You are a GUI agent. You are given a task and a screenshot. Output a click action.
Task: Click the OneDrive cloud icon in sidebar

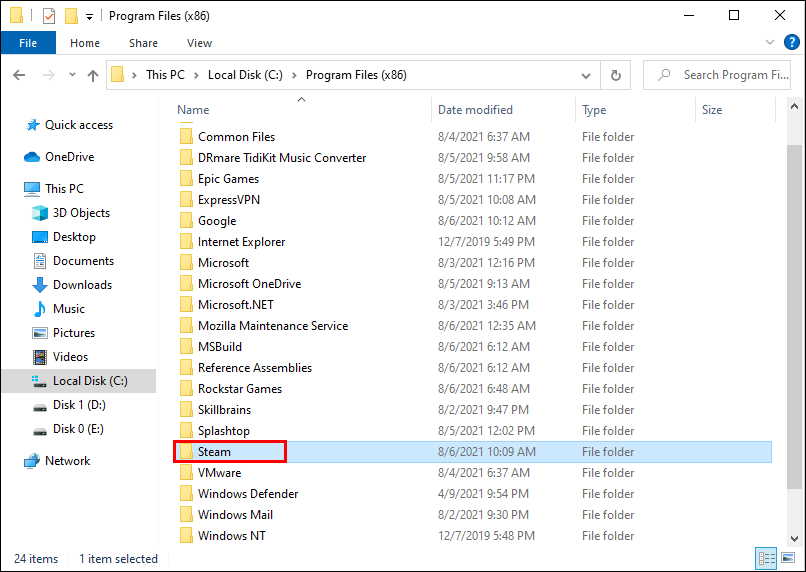click(x=32, y=157)
